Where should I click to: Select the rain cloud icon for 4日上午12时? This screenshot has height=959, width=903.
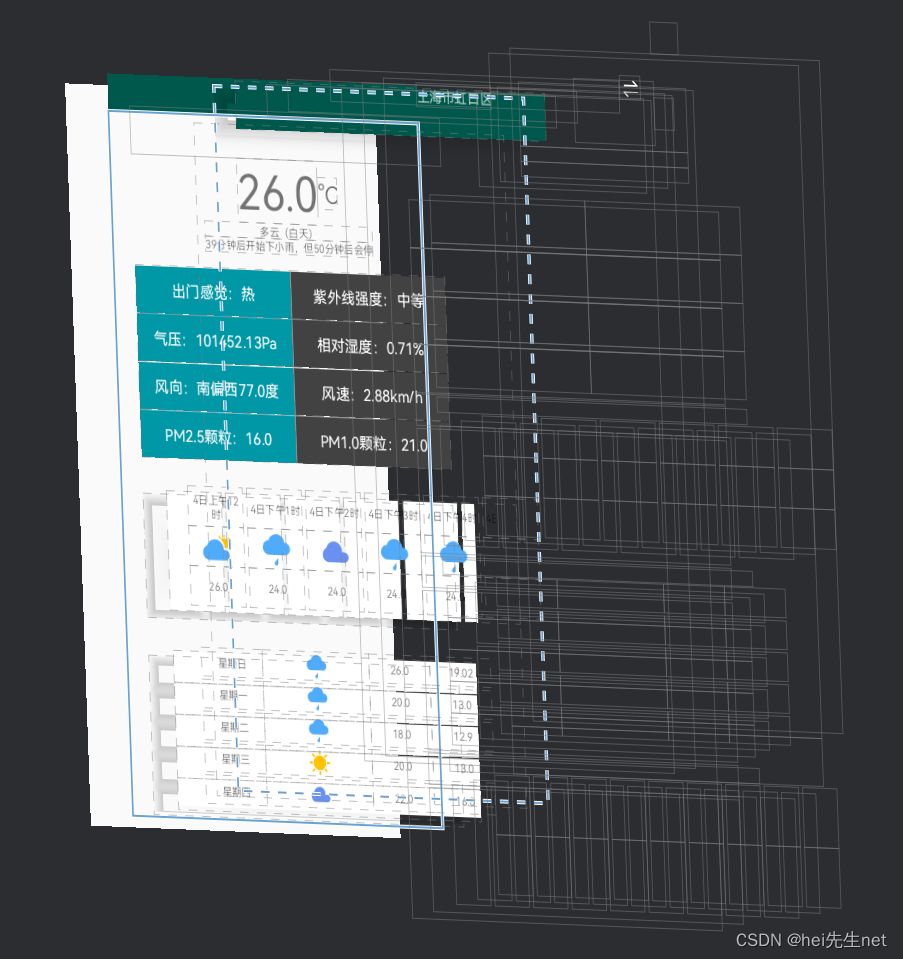[x=217, y=548]
